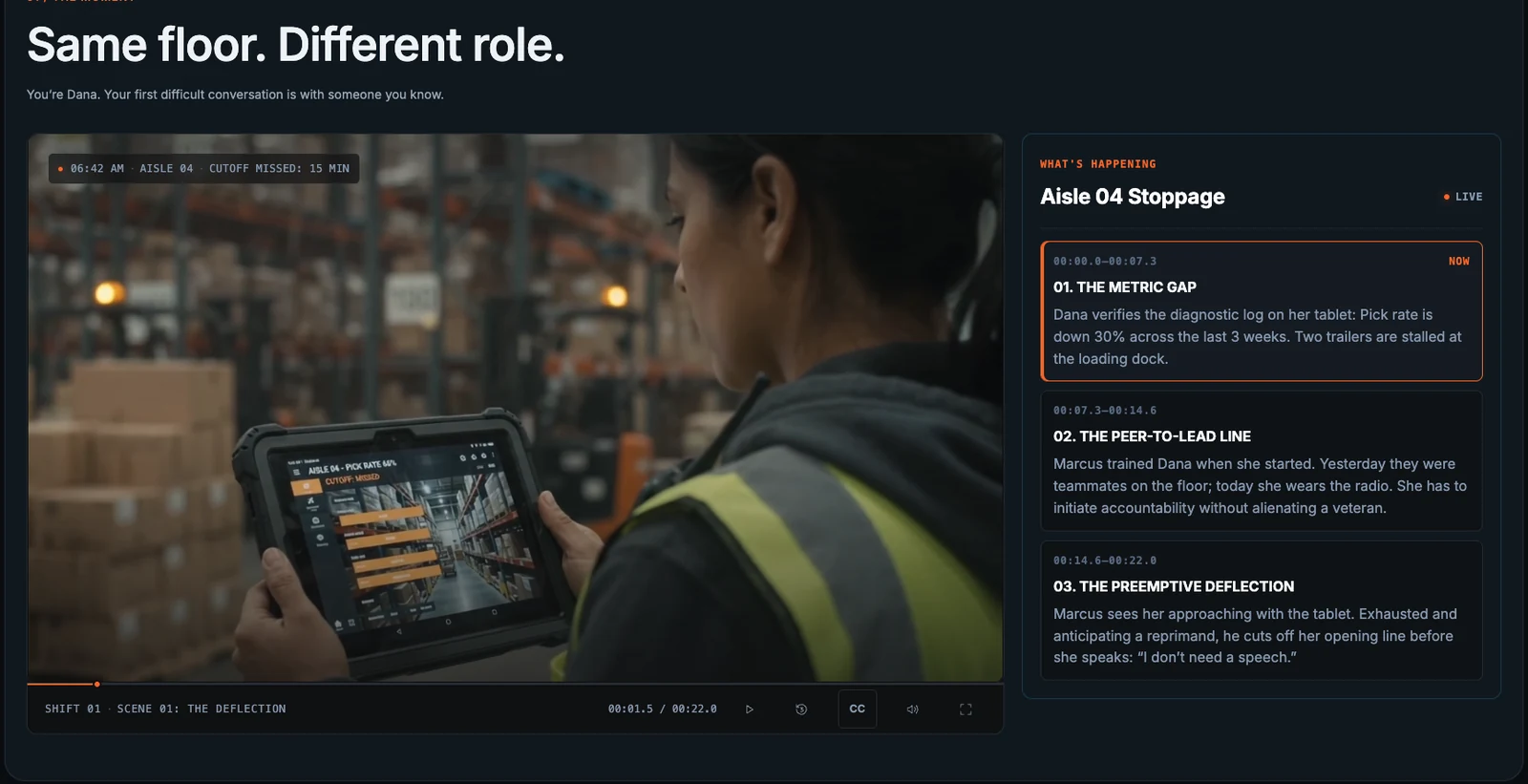Click the '00:14.6–00:22.0' timestamp
This screenshot has width=1528, height=784.
pos(1105,561)
